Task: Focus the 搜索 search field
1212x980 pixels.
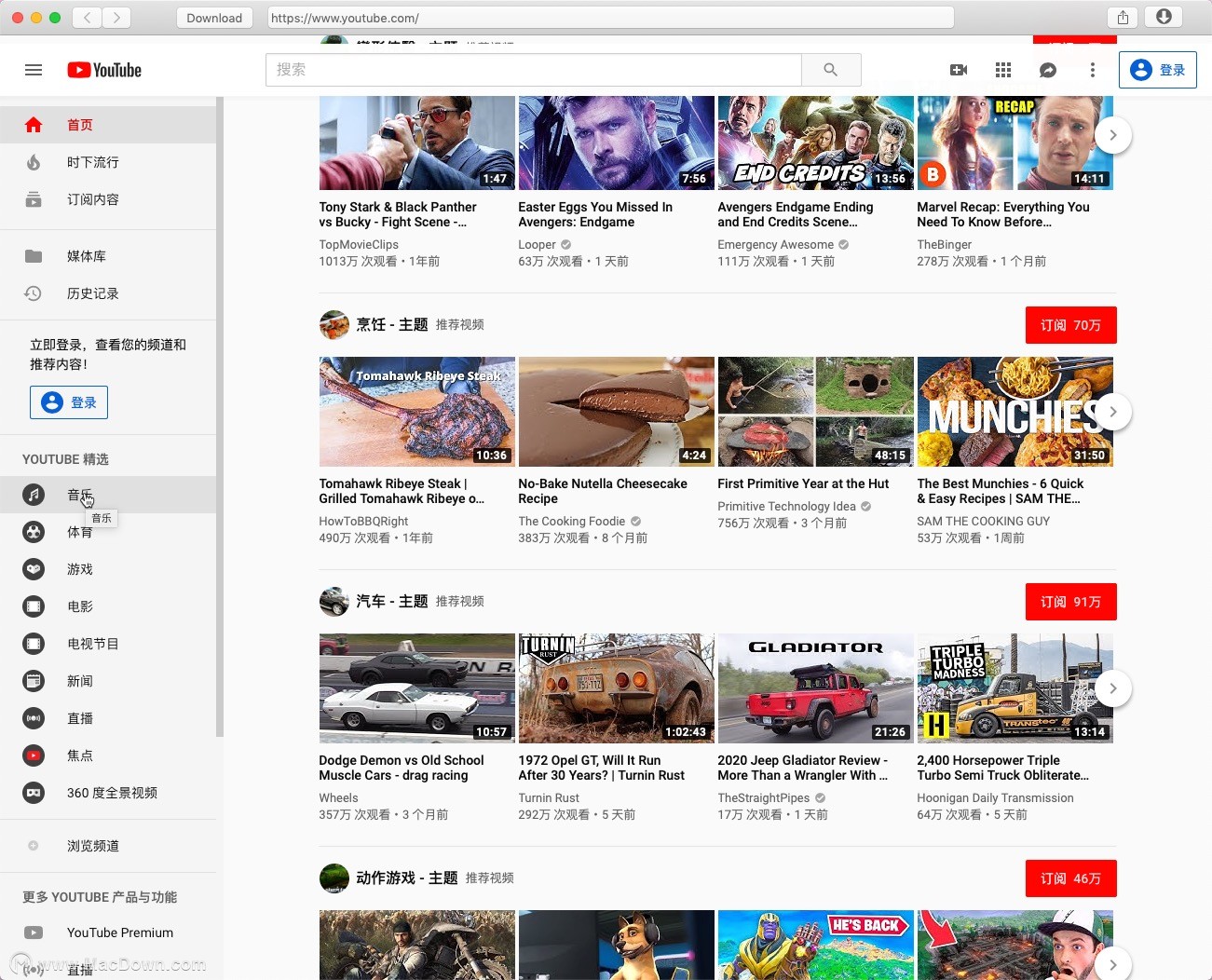Action: [534, 70]
